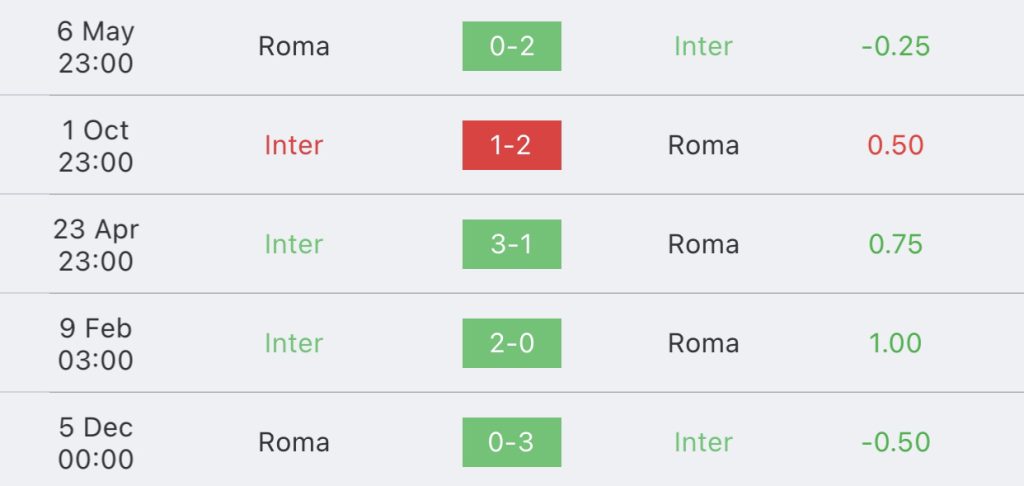The width and height of the screenshot is (1024, 486).
Task: Select red Inter team on 1 Oct
Action: (293, 145)
